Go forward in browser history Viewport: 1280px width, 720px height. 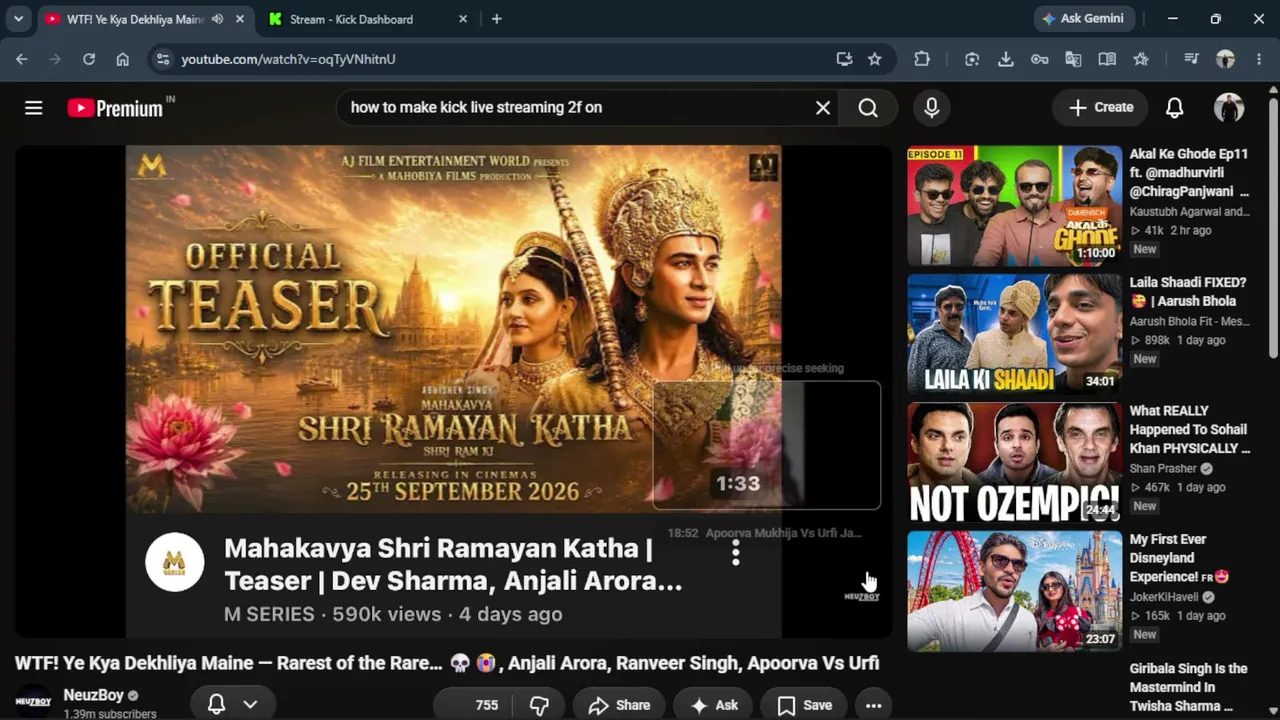55,59
